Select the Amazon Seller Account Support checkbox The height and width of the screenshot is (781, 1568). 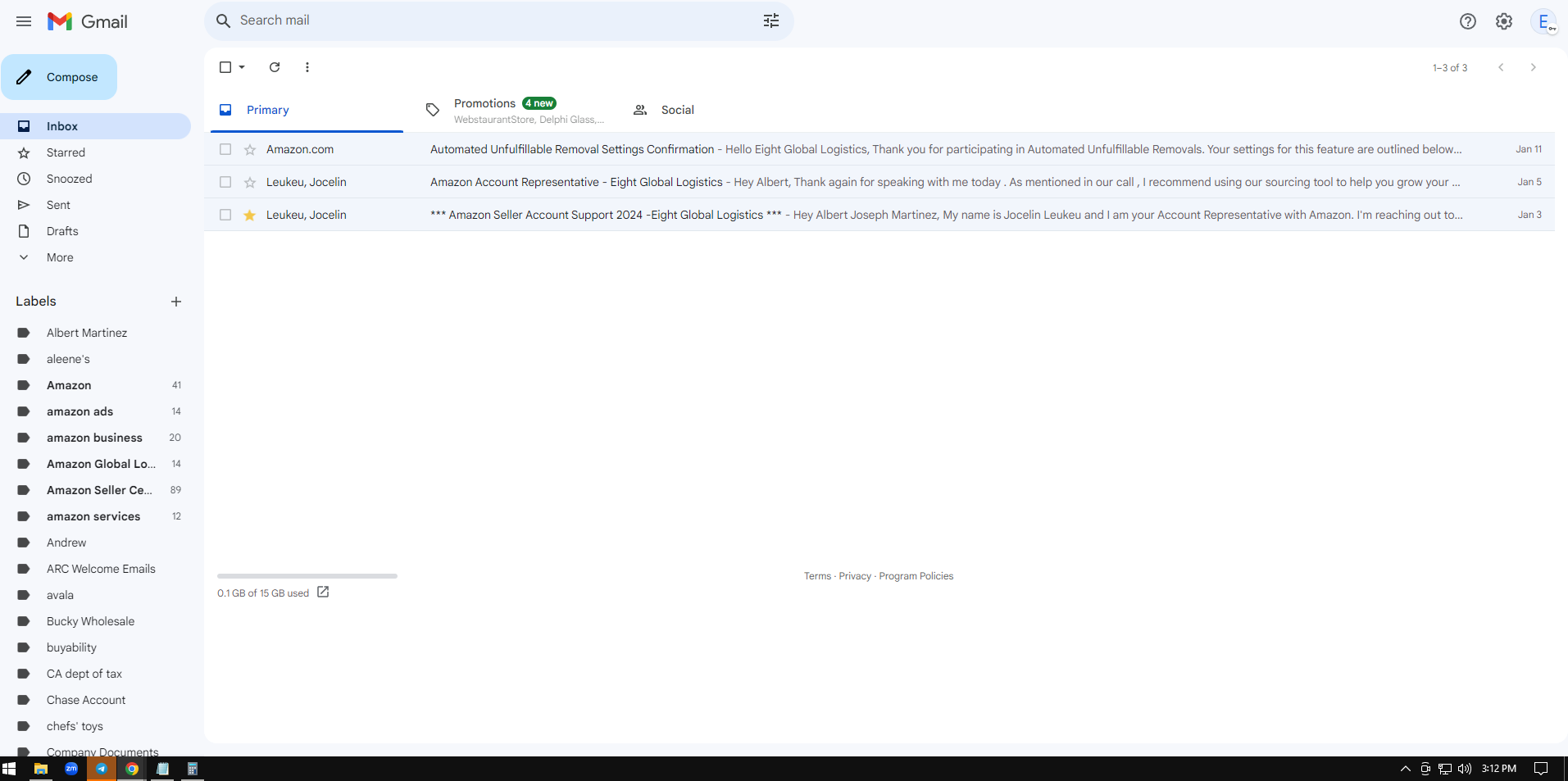225,215
